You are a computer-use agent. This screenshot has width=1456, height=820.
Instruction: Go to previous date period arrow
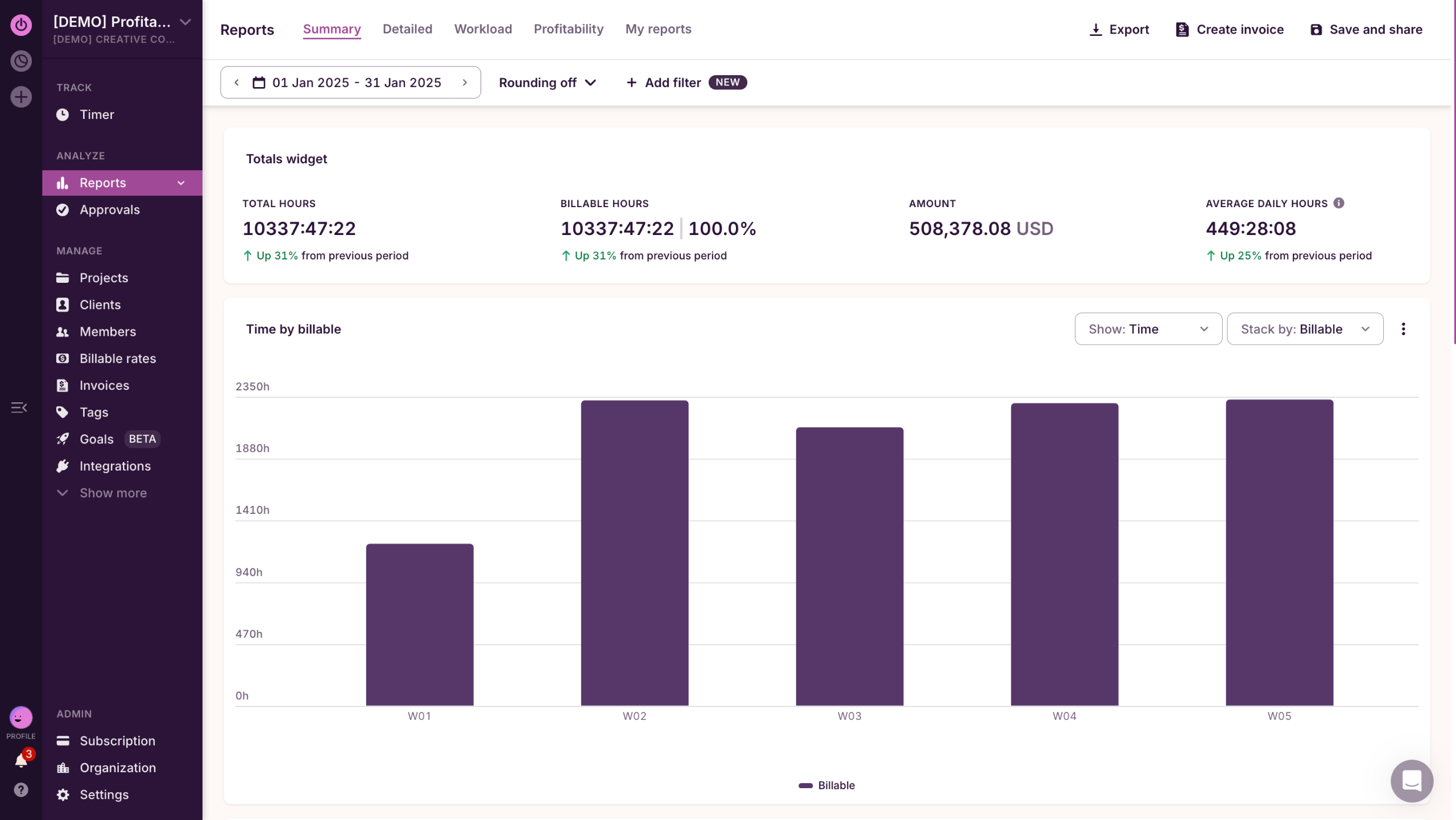237,83
